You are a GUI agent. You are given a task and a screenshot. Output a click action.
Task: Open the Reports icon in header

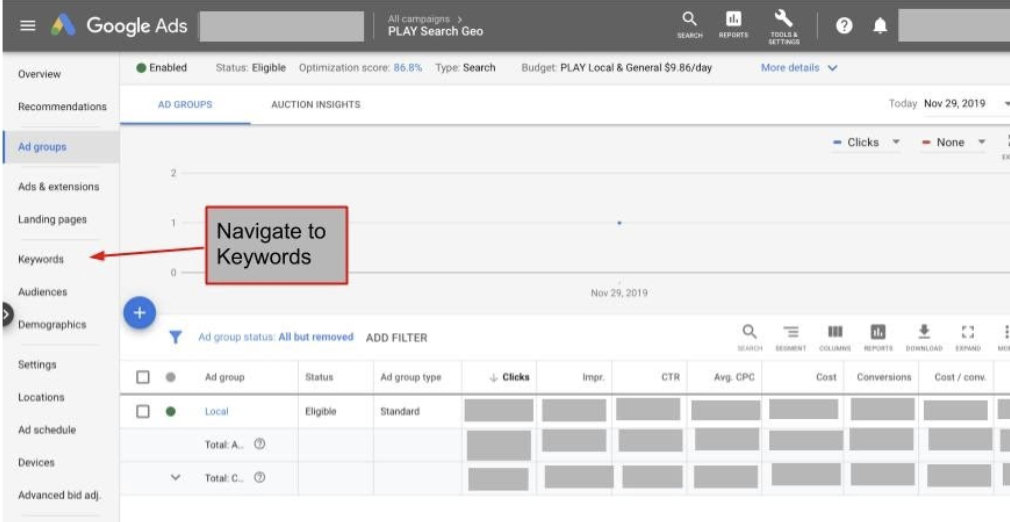(x=733, y=24)
